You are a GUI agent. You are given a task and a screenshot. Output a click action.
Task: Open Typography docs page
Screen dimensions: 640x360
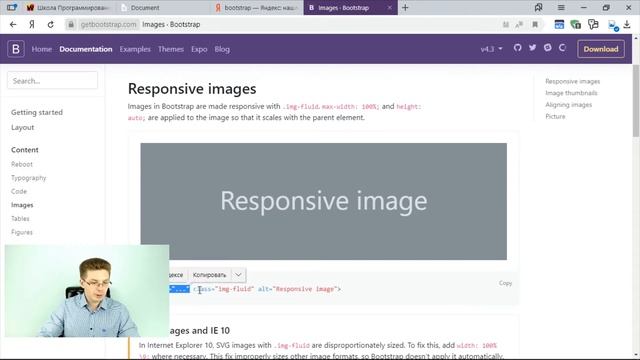pyautogui.click(x=29, y=178)
